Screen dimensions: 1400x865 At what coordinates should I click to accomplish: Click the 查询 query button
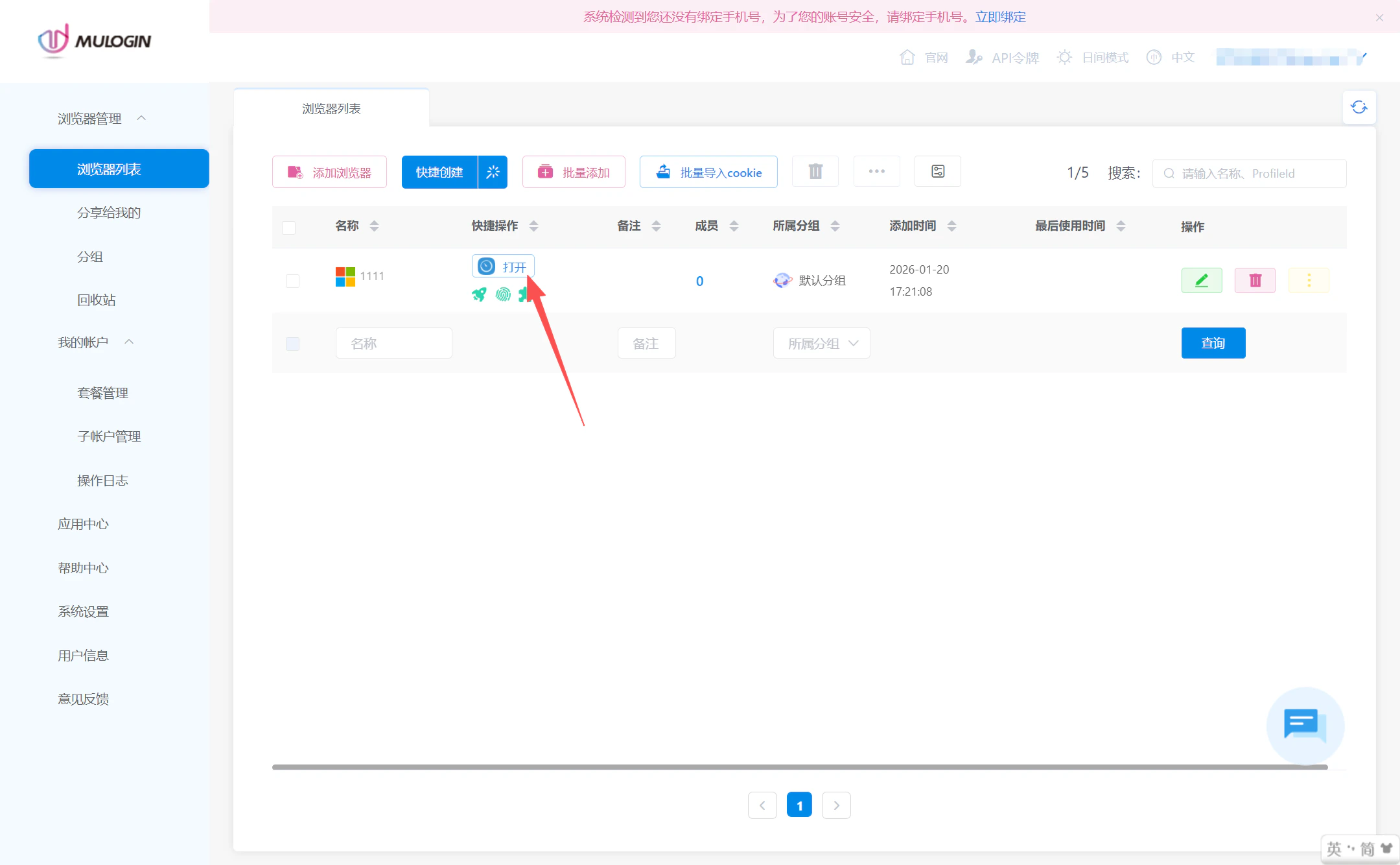(x=1213, y=343)
